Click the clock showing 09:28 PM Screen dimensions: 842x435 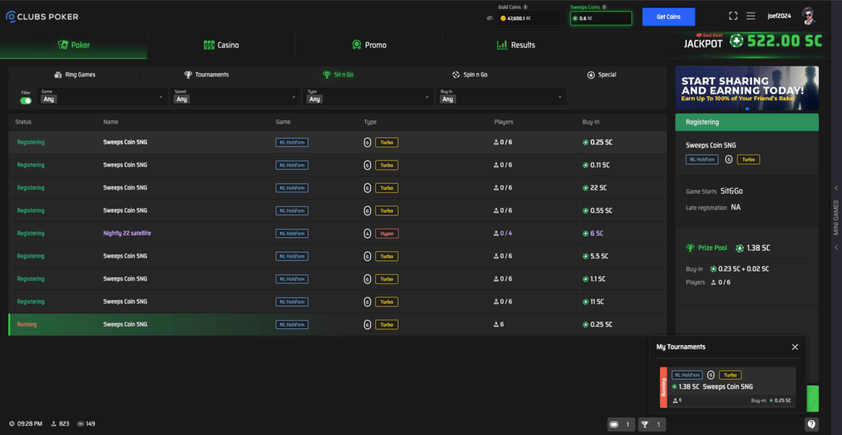point(26,424)
